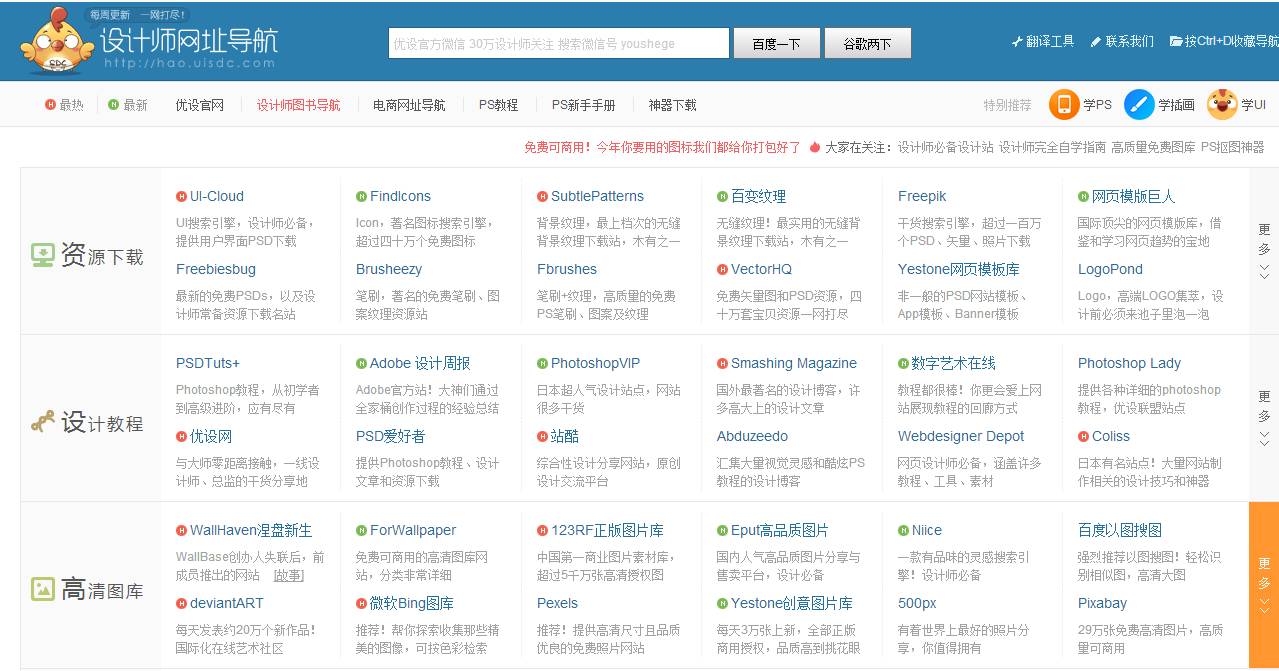
Task: Click the badge icon beside 百变纹理
Action: pyautogui.click(x=722, y=197)
